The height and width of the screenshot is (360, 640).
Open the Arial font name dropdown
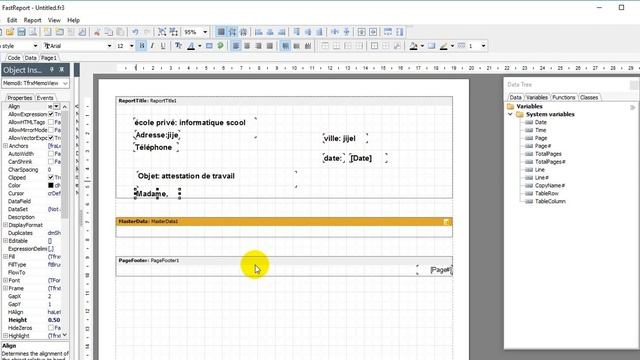tap(109, 46)
